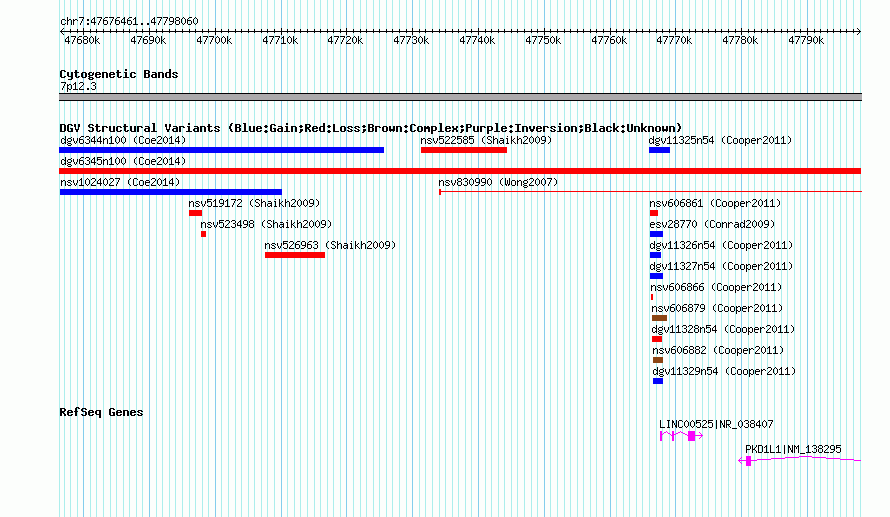
Task: Select the magenta PKD1L1 exon block
Action: [x=749, y=461]
